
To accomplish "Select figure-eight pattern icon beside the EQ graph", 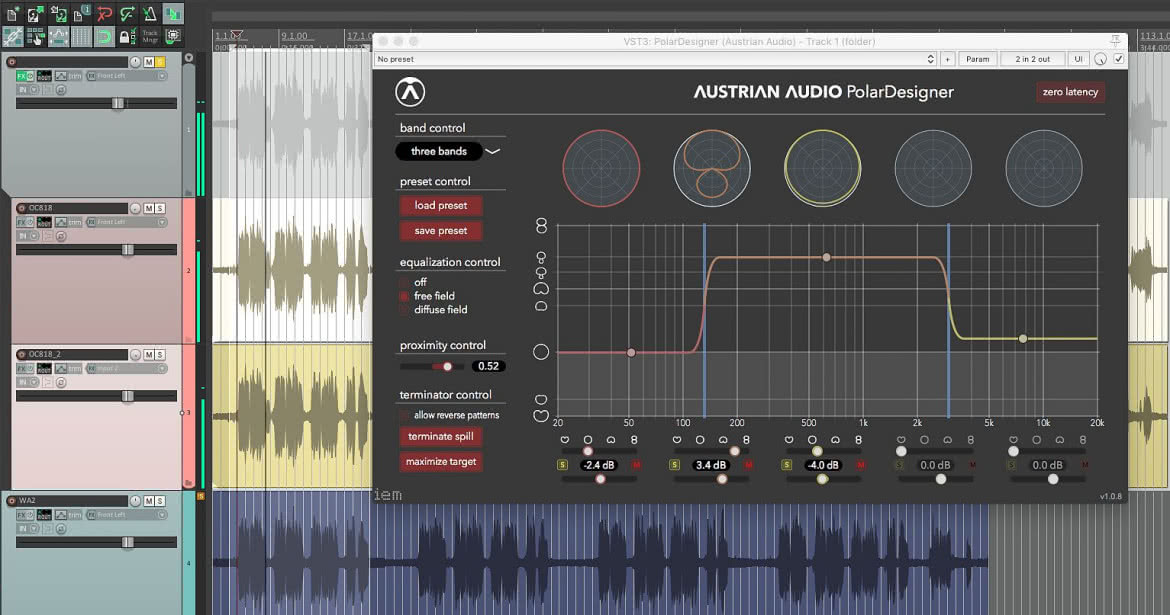I will pyautogui.click(x=541, y=225).
